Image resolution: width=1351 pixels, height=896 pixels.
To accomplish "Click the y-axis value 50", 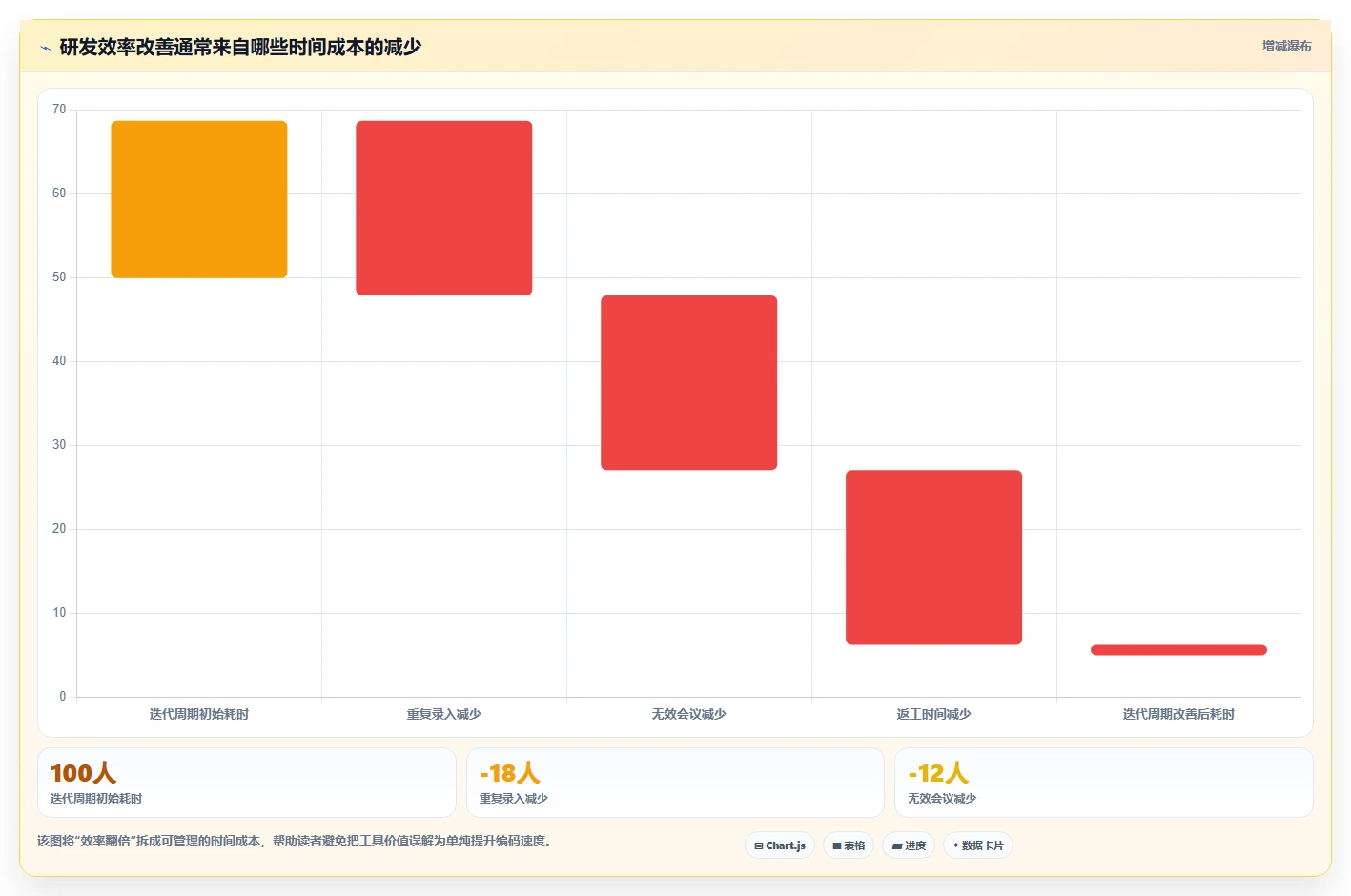I will point(59,277).
